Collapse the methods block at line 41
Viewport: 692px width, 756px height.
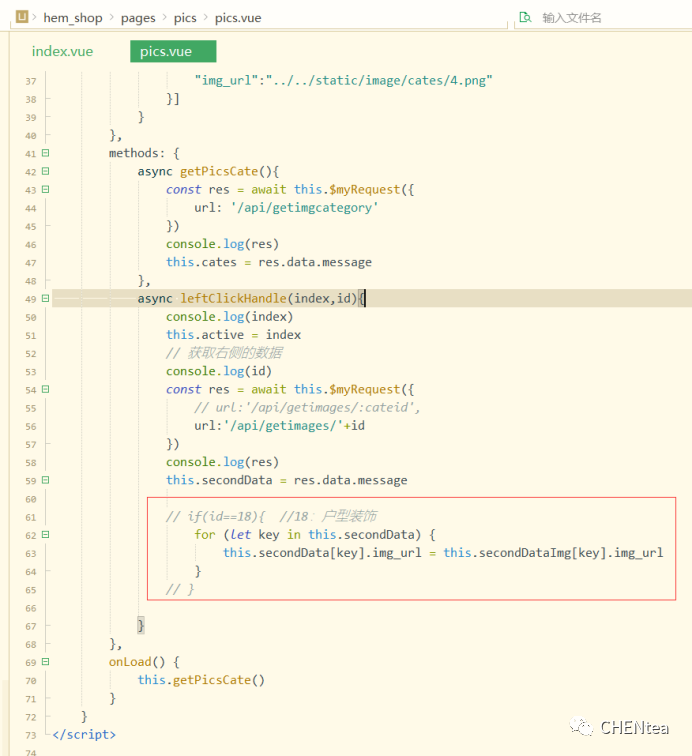click(x=46, y=154)
